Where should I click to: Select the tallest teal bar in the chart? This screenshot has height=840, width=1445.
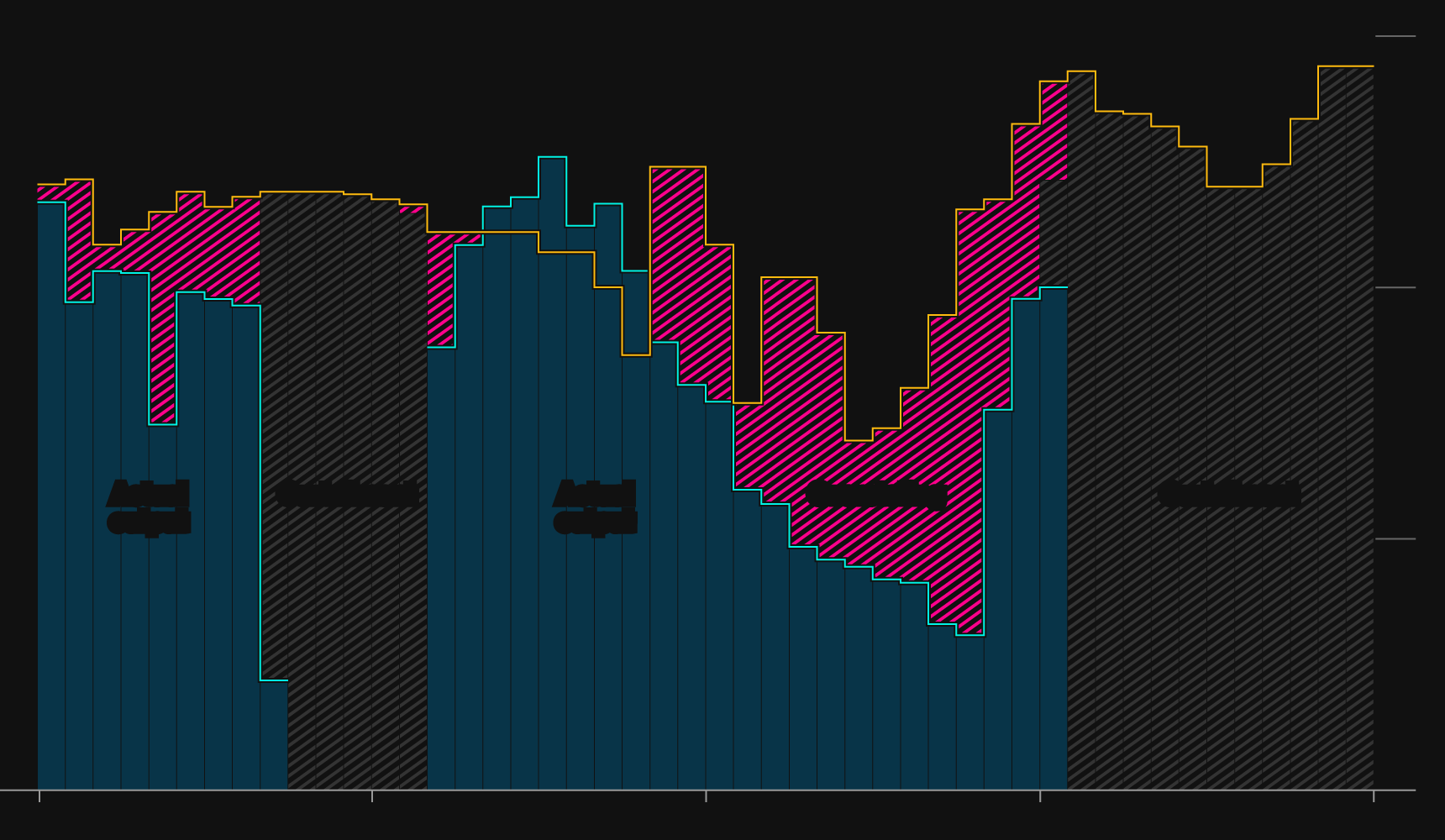552,470
